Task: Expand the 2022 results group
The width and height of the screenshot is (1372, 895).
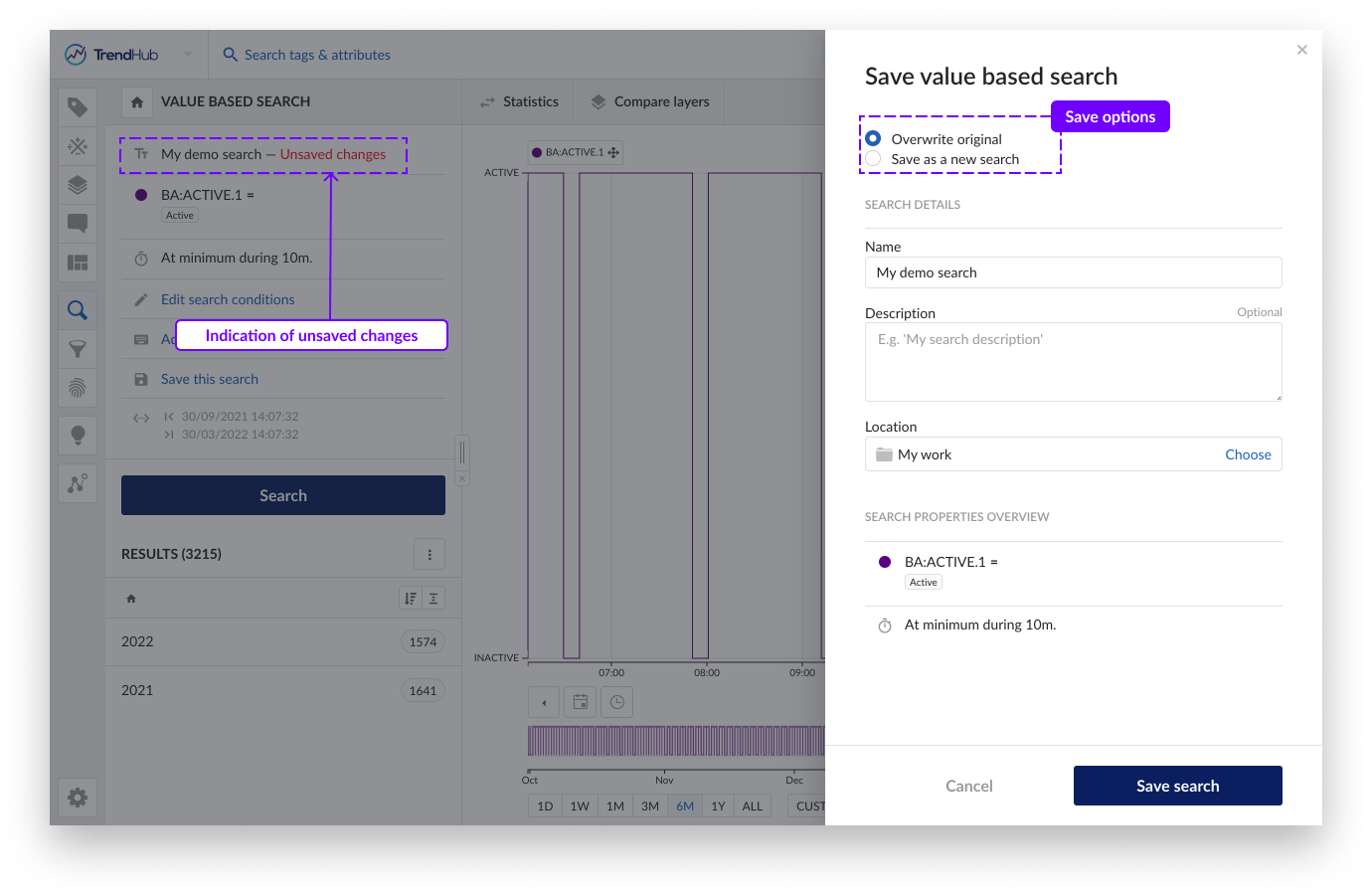Action: click(x=283, y=641)
